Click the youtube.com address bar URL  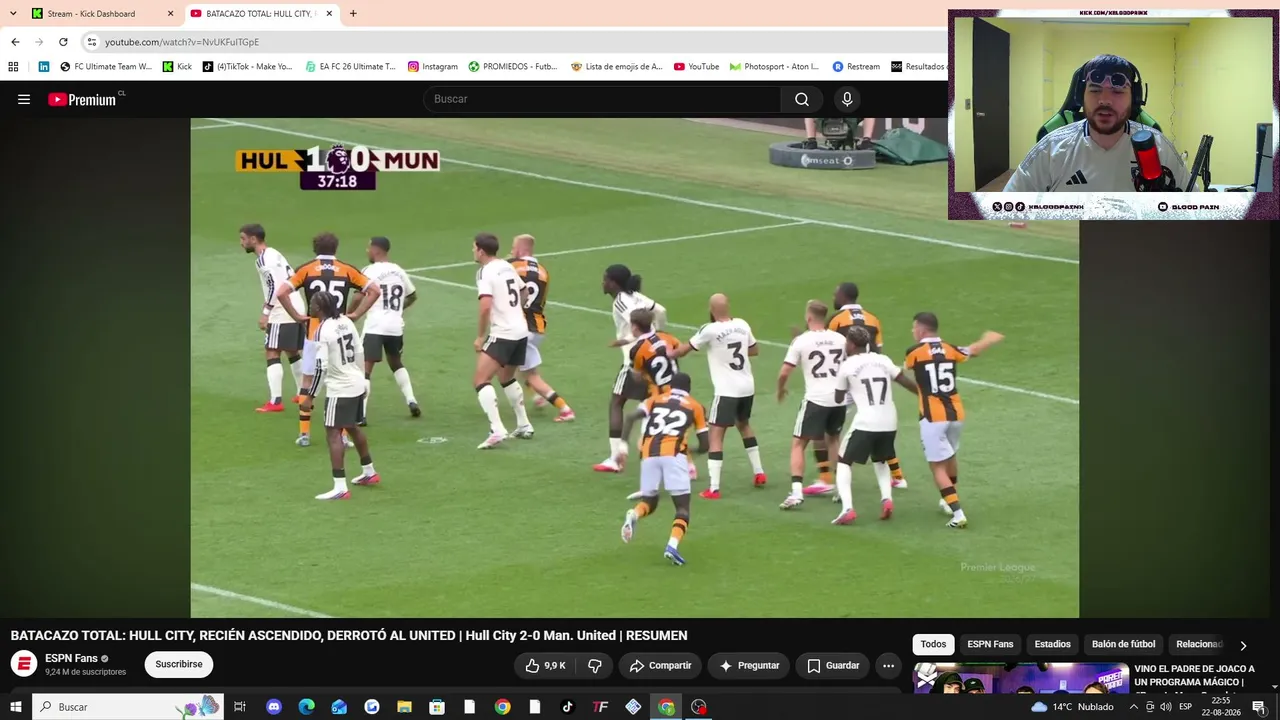point(182,42)
